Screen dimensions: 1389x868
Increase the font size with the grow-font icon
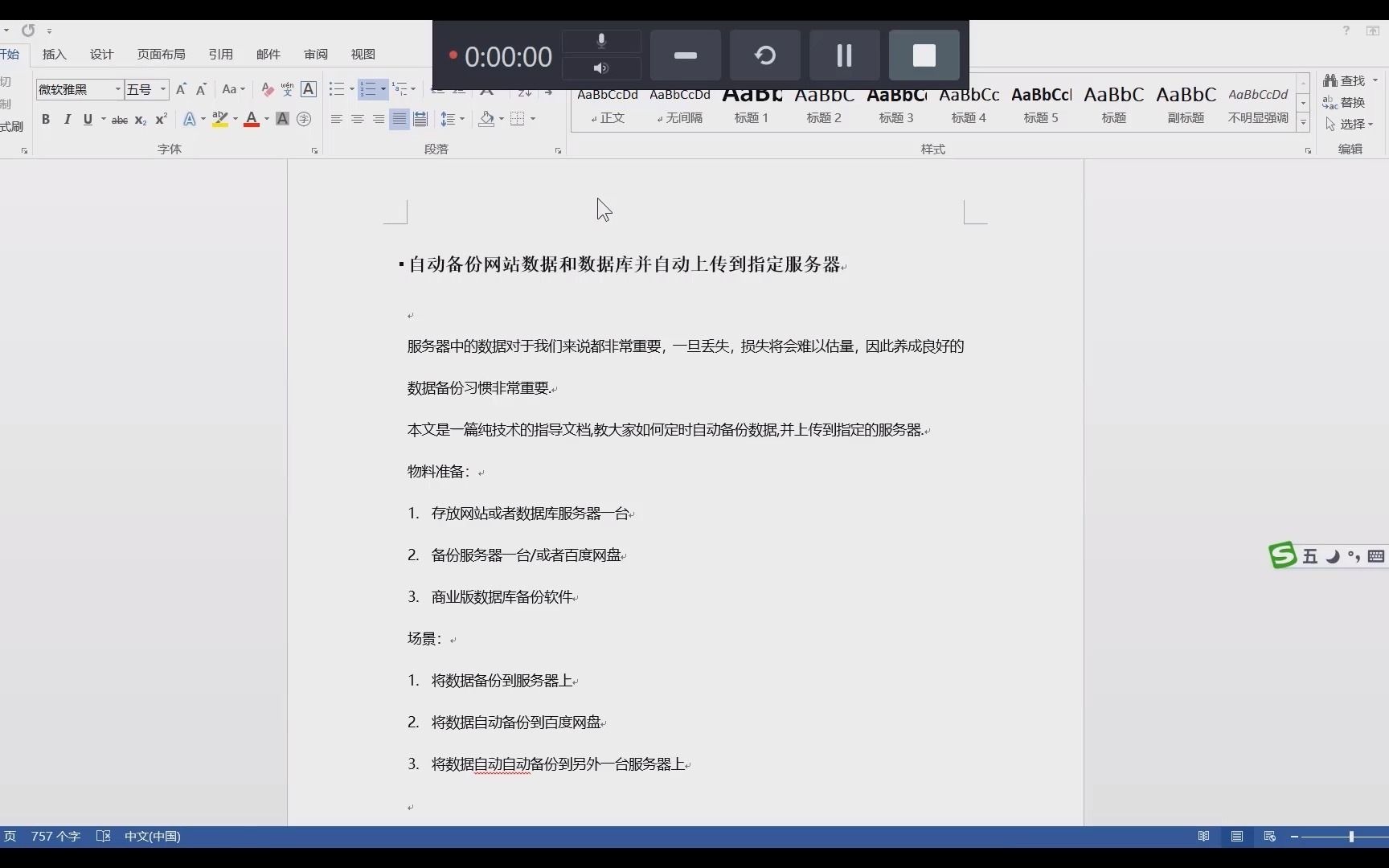tap(181, 89)
